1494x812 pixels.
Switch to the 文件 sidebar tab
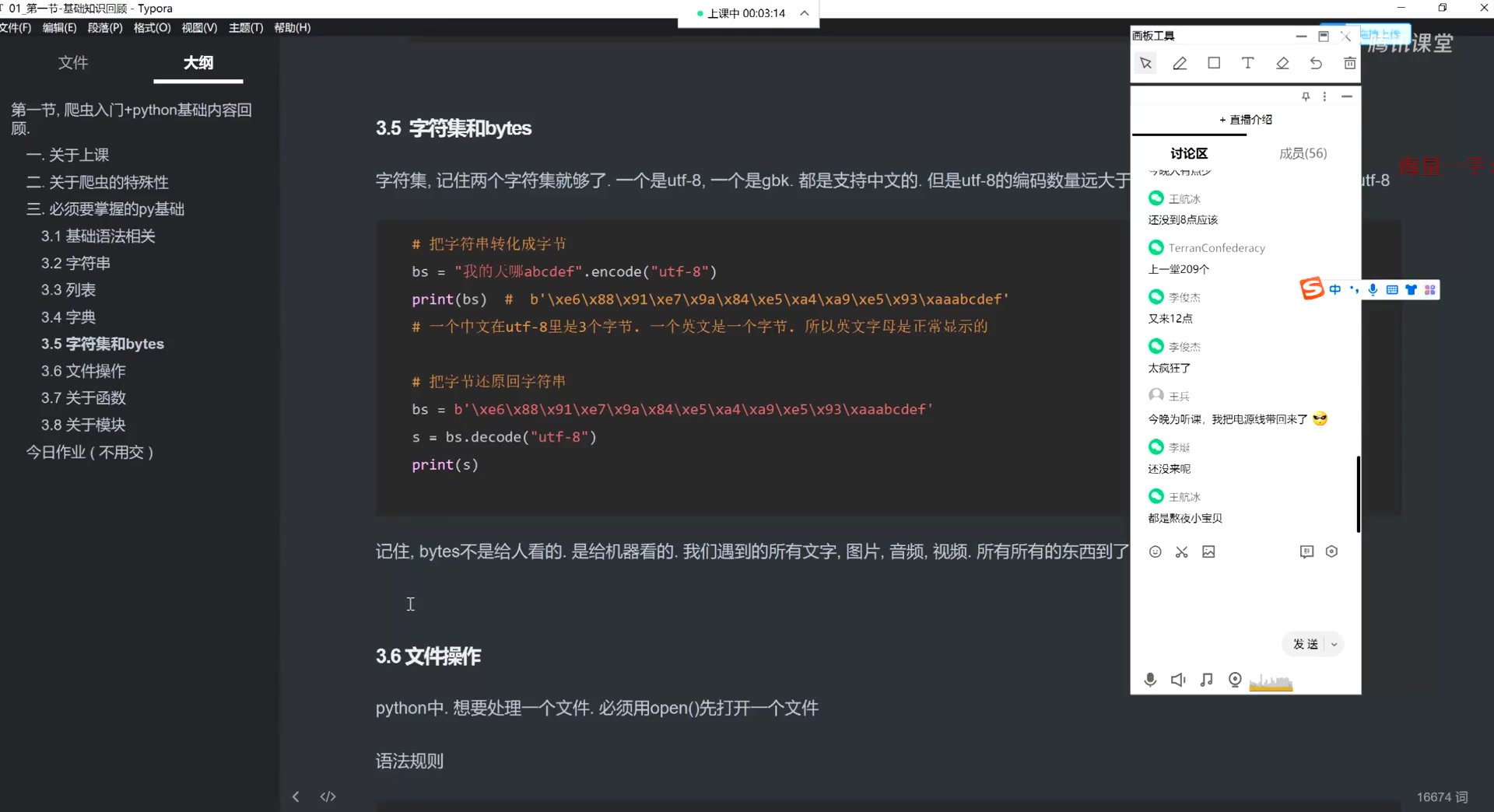pos(73,62)
